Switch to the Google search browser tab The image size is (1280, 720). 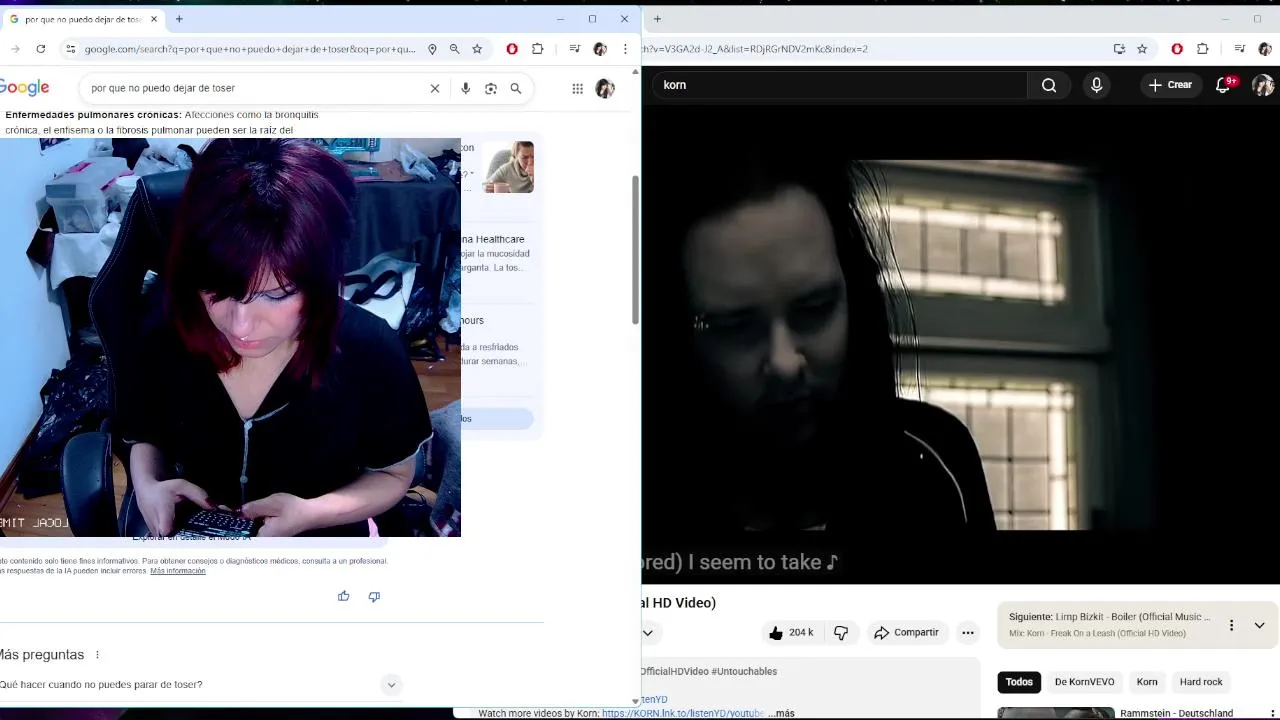(82, 19)
